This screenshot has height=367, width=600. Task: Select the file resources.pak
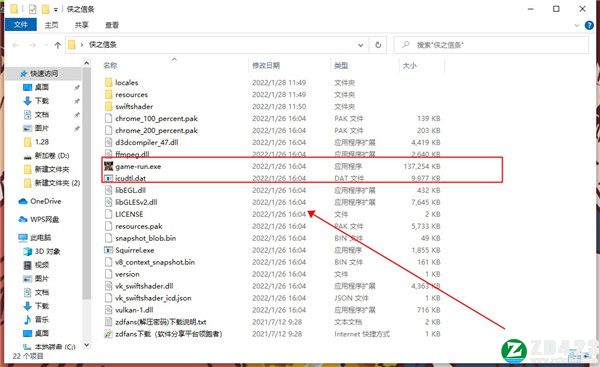click(x=139, y=226)
